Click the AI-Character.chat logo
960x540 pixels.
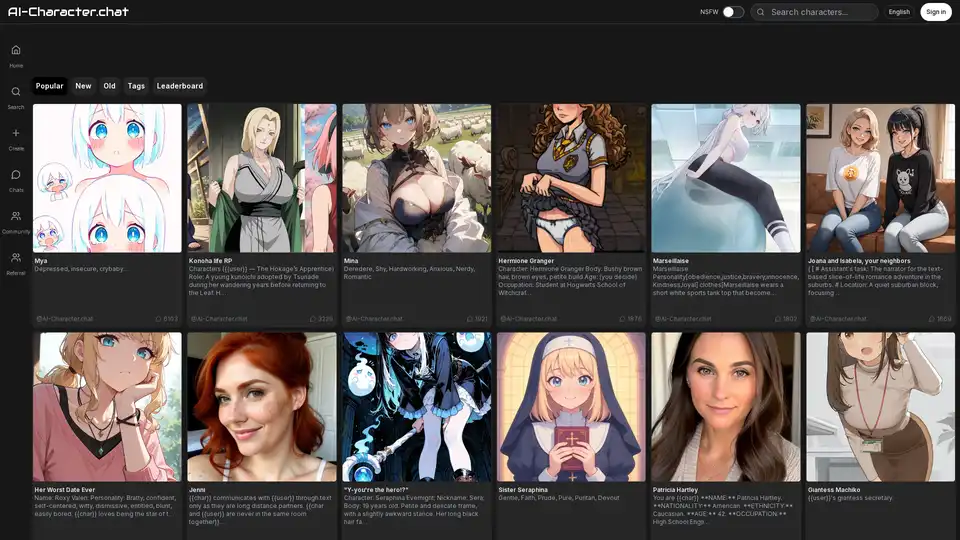click(x=68, y=12)
